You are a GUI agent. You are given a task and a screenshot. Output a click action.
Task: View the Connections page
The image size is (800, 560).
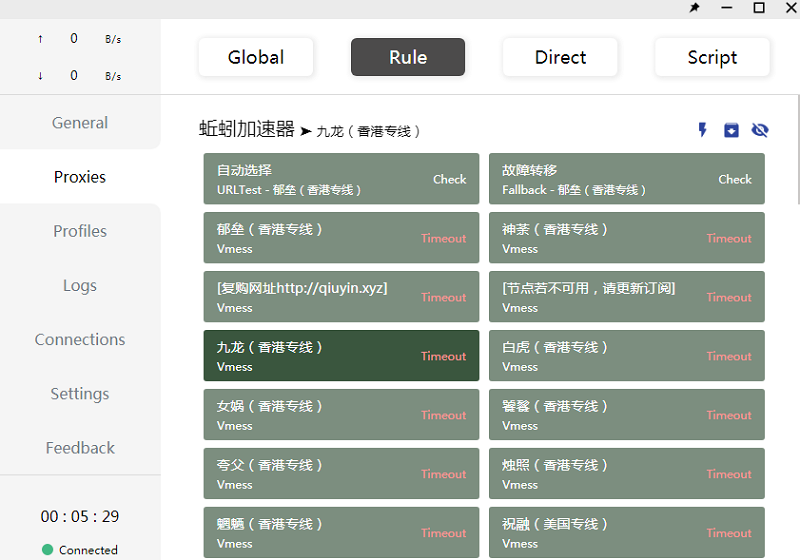[80, 339]
